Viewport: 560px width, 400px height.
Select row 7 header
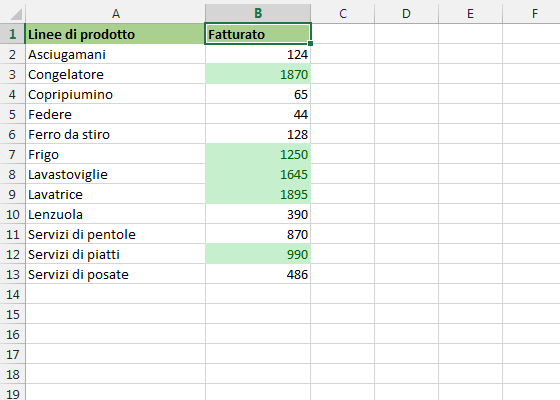point(12,154)
